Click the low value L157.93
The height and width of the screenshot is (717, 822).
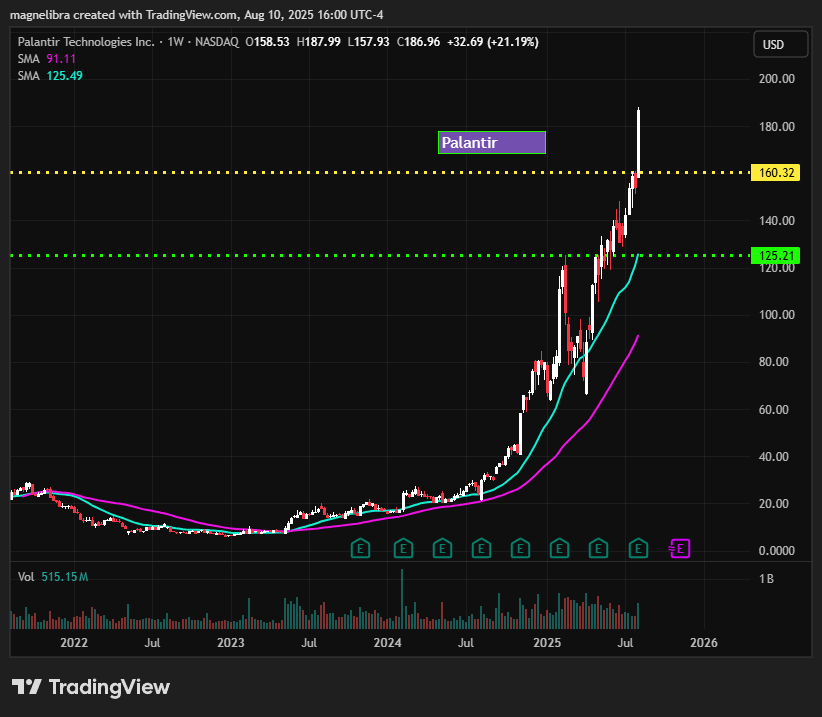(x=369, y=42)
